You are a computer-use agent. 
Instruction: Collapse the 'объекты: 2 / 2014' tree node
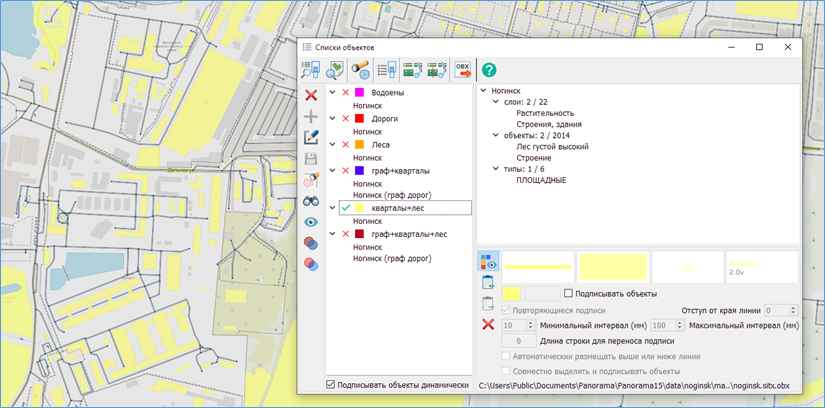[494, 135]
